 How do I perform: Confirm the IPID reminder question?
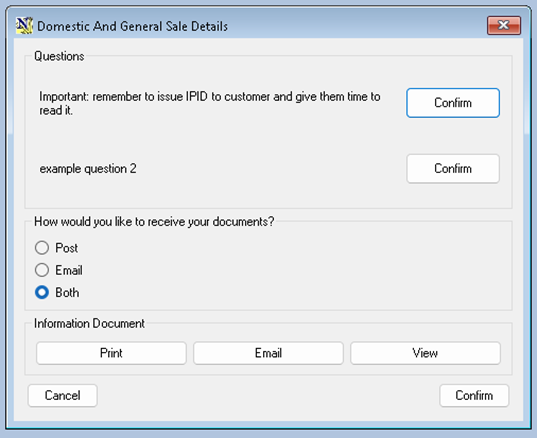click(453, 103)
